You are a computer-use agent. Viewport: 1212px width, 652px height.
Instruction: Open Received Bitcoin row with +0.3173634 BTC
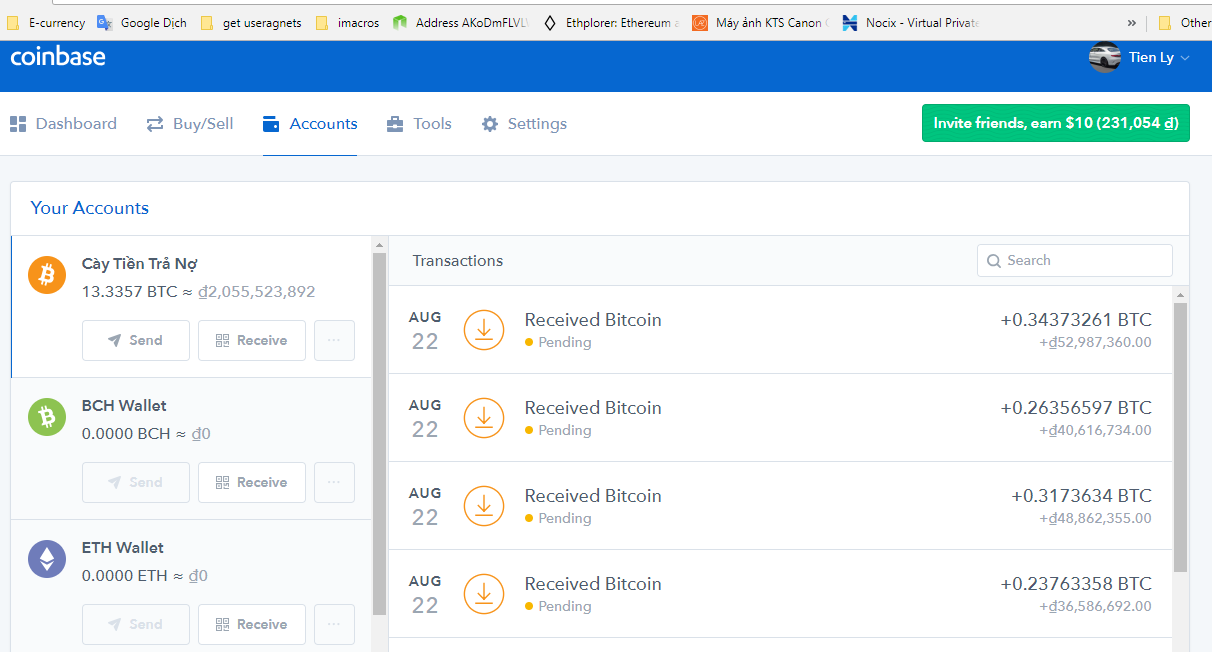coord(780,506)
